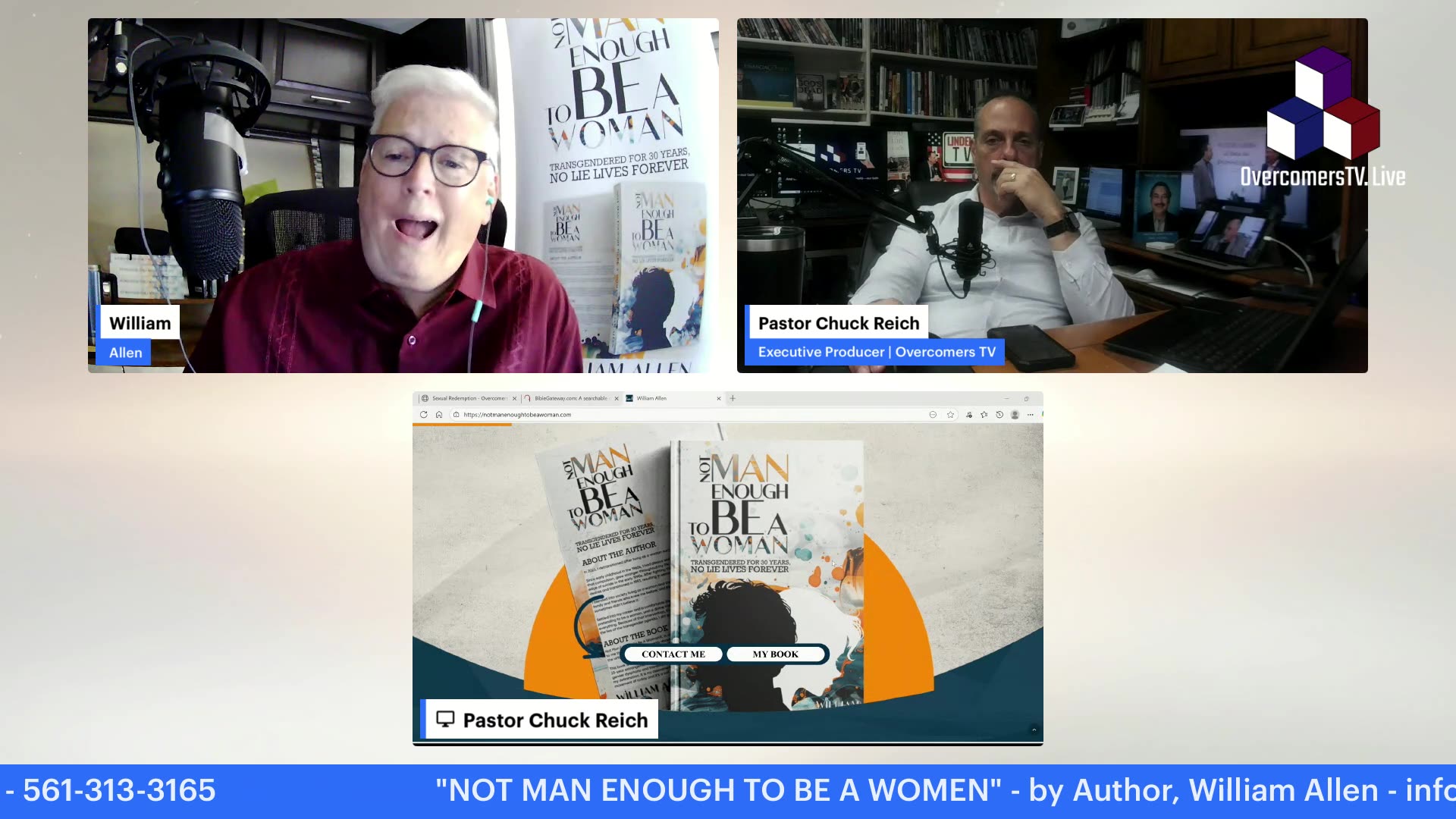Click the favorite star icon in address bar
Viewport: 1456px width, 819px height.
point(950,415)
